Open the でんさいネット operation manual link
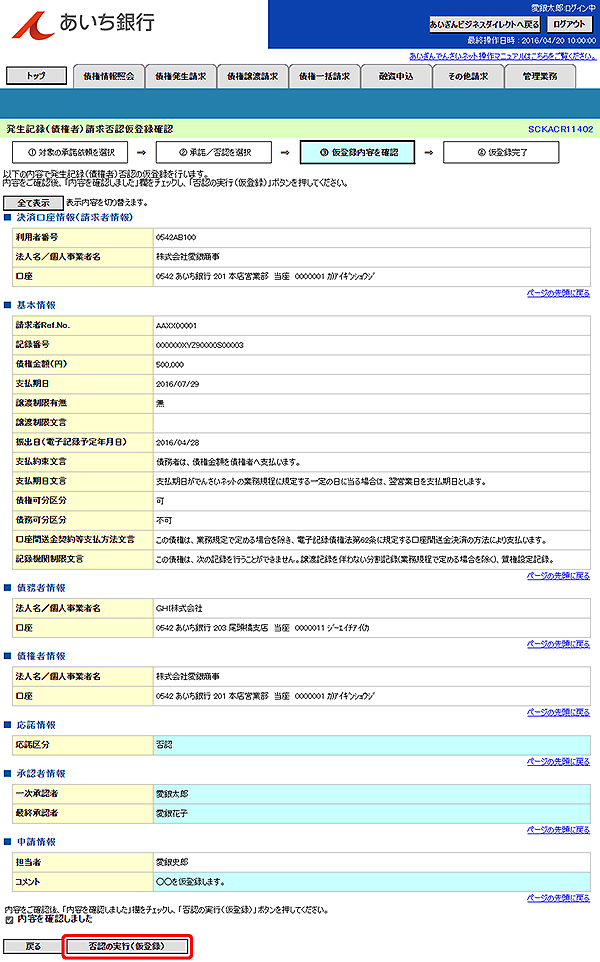Screen dimensions: 600x962 click(x=502, y=56)
